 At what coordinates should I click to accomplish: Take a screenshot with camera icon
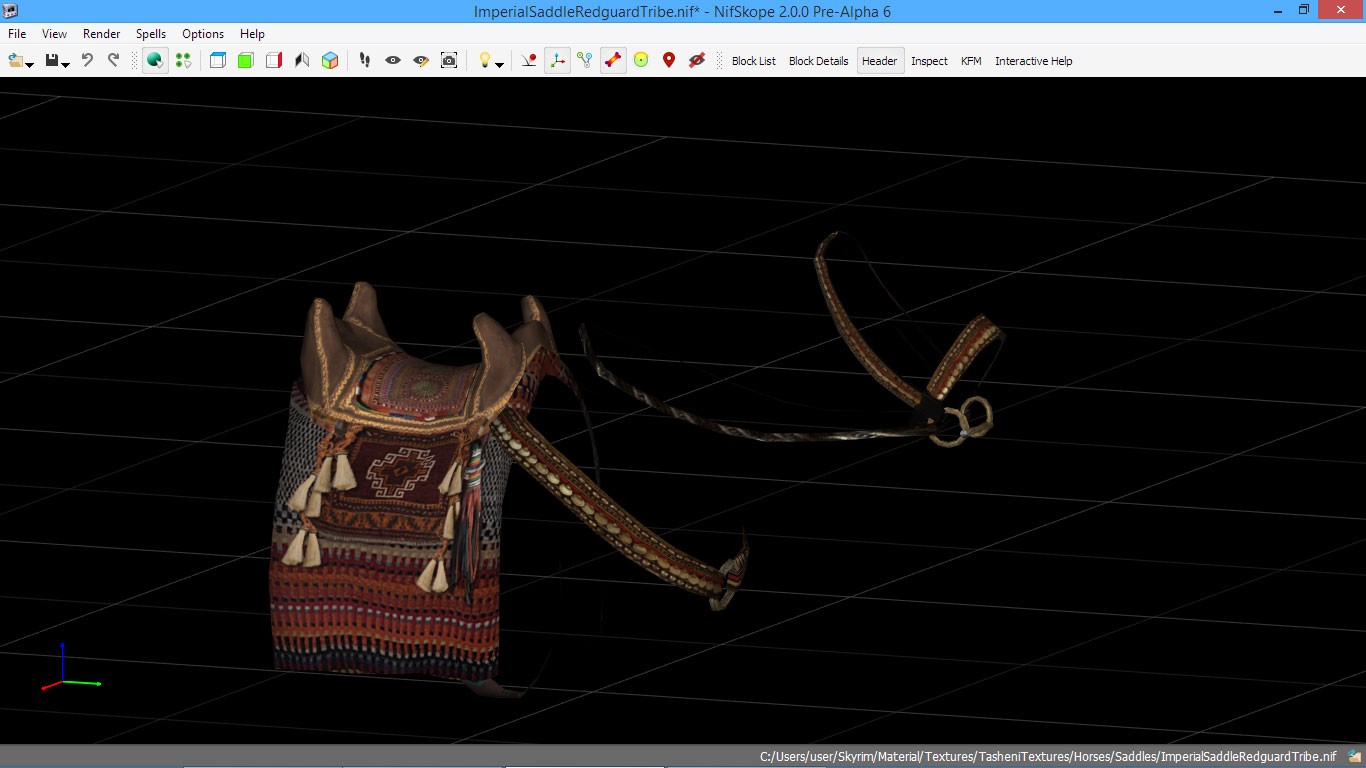tap(449, 61)
